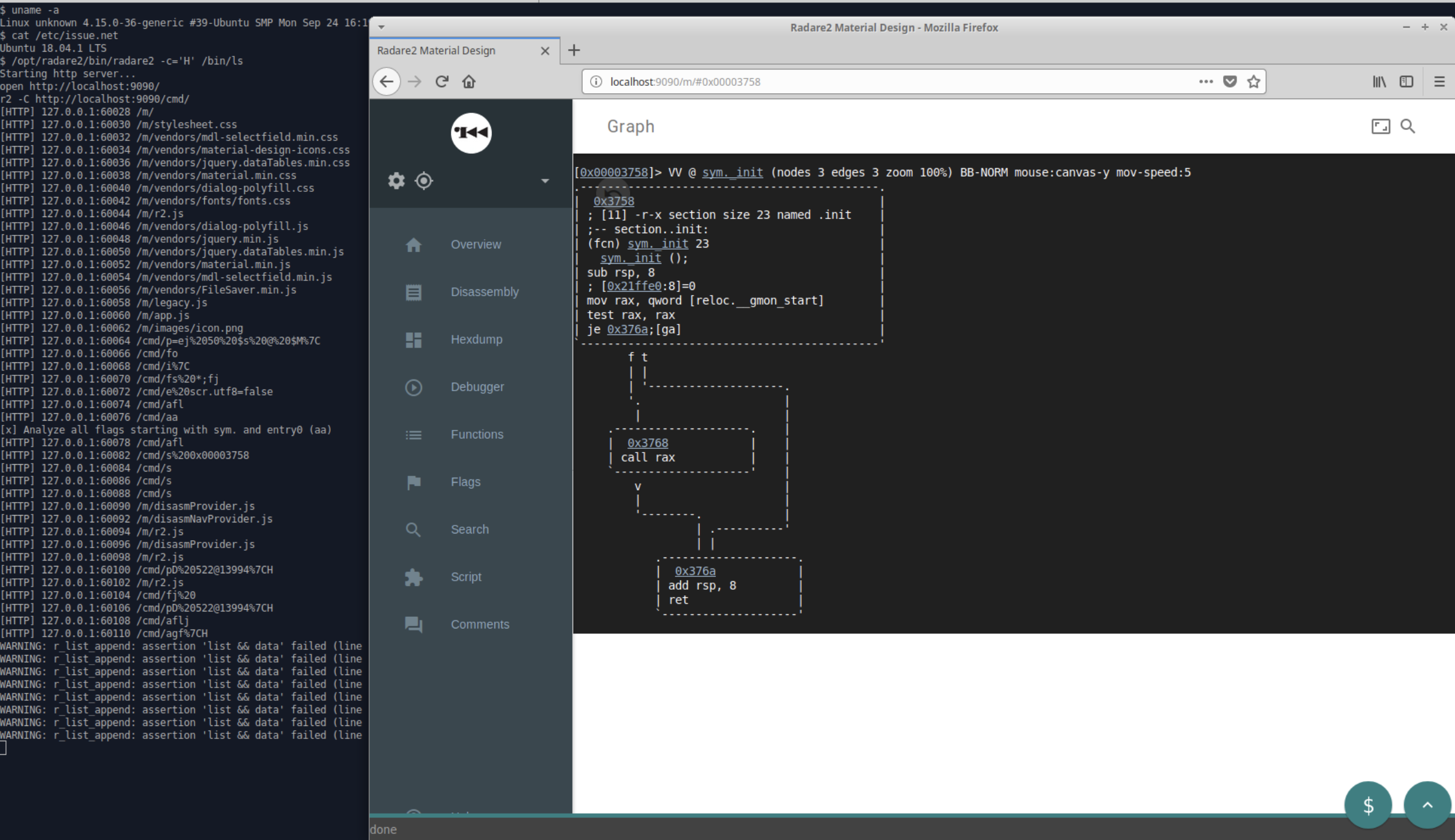Viewport: 1455px width, 840px height.
Task: Click the 0x3768 node address link
Action: coord(648,443)
